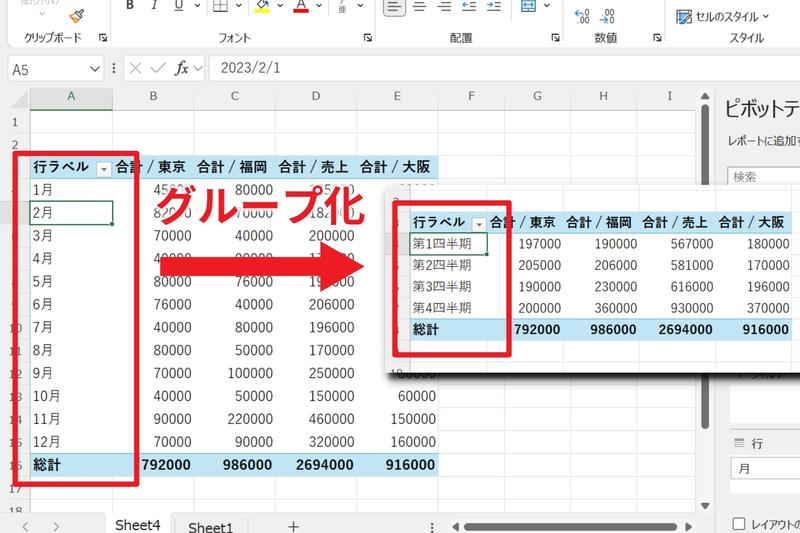Screen dimensions: 800x533
Task: Expand the Name Box dropdown
Action: [x=94, y=69]
